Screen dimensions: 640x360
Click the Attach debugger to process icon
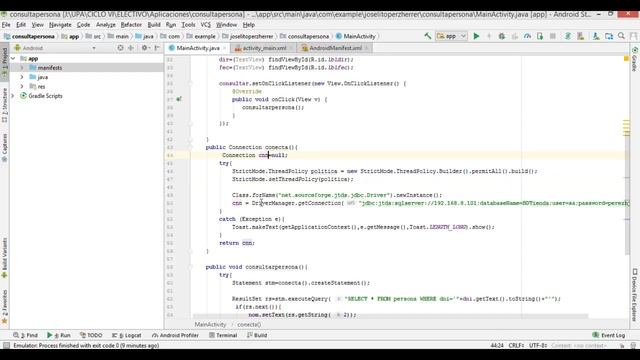(540, 36)
